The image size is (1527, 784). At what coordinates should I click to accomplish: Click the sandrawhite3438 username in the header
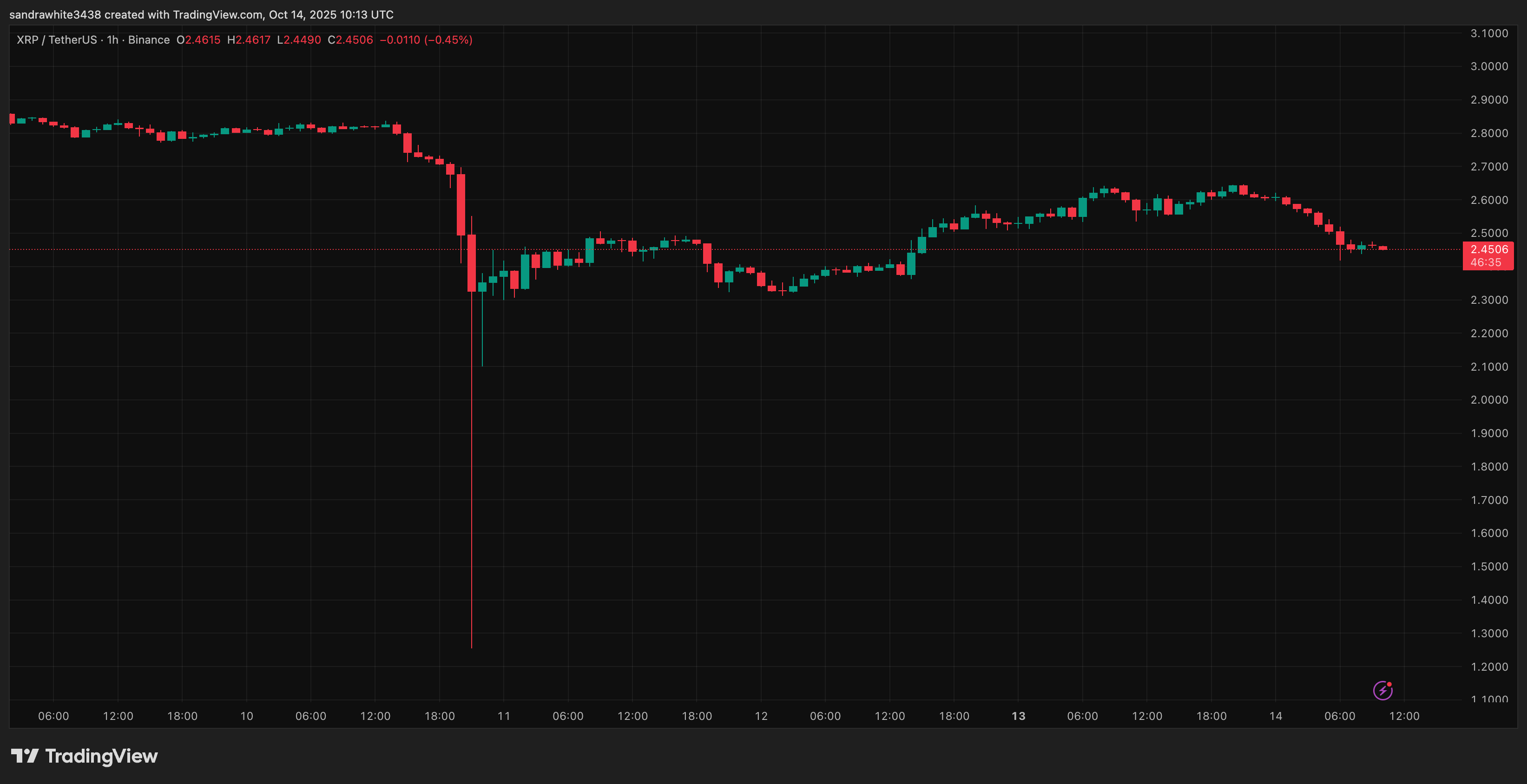point(55,14)
